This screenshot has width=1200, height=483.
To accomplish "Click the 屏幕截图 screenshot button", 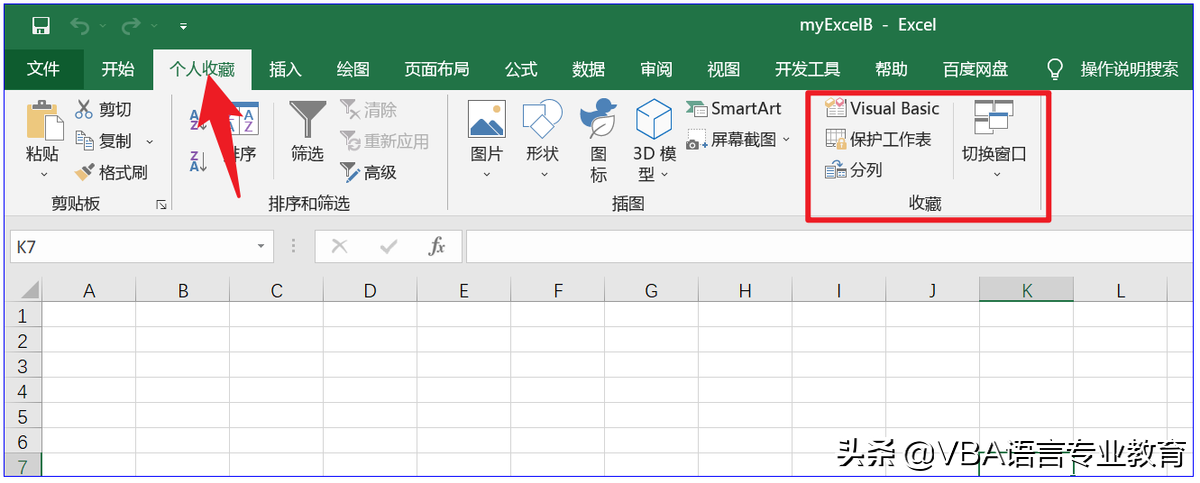I will pyautogui.click(x=732, y=140).
